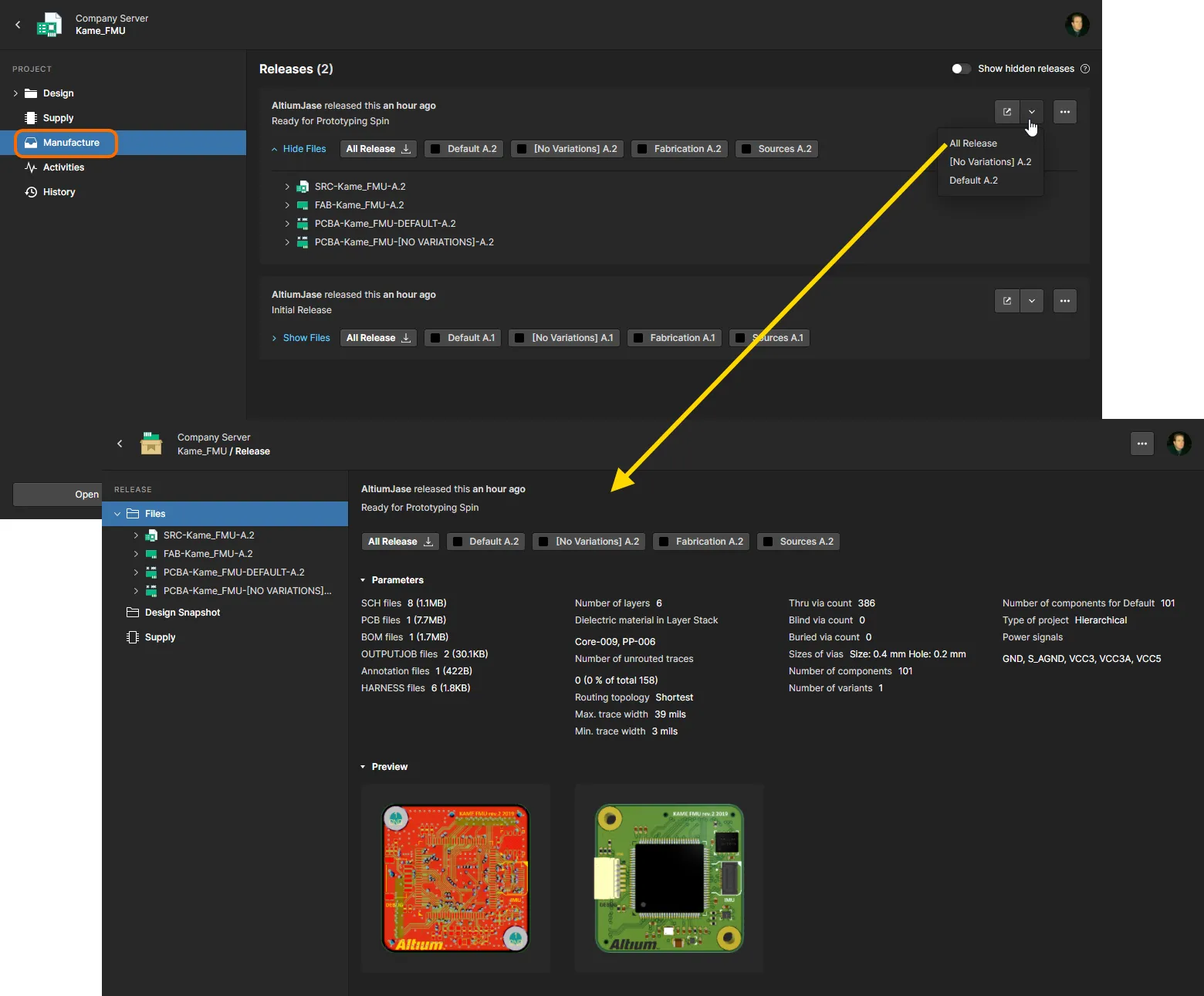Open the user avatar in top window

click(1077, 25)
